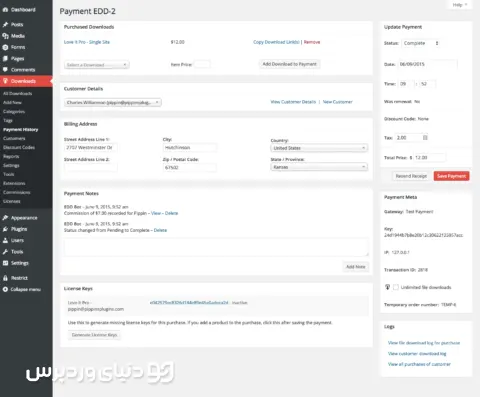Image resolution: width=480 pixels, height=397 pixels.
Task: Click the Forms icon in sidebar
Action: coord(5,47)
